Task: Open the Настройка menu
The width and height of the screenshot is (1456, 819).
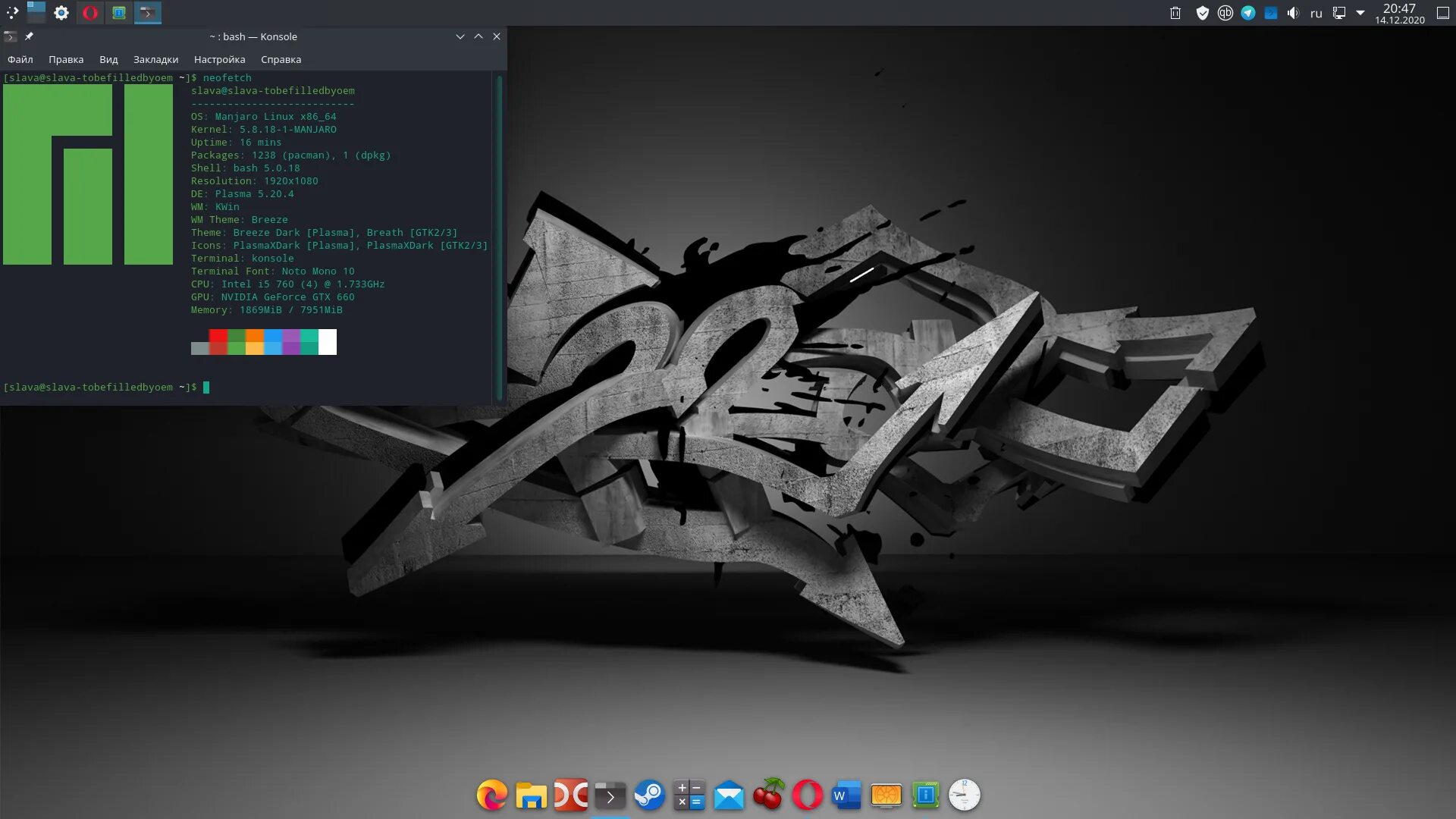Action: 219,59
